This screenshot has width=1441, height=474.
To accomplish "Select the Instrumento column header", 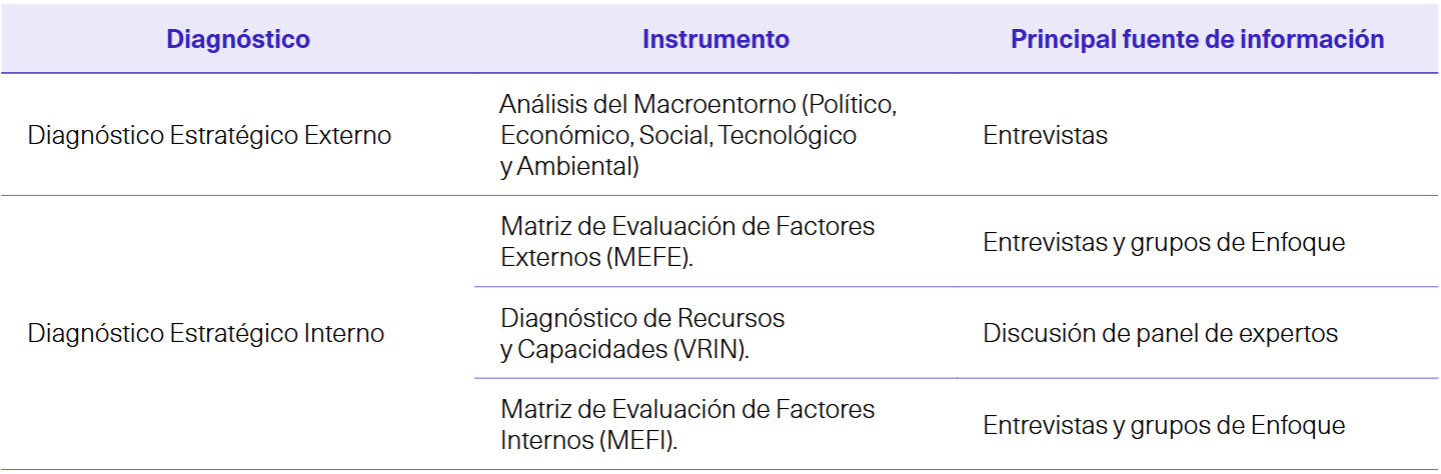I will 715,39.
